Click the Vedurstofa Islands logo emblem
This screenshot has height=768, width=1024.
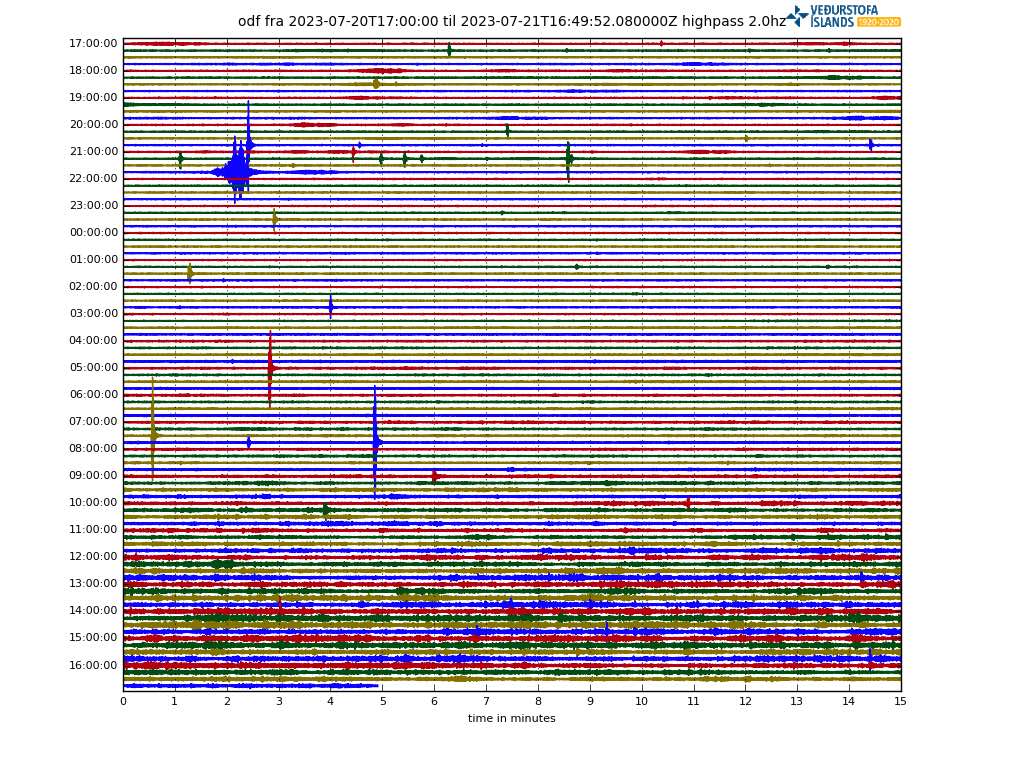(x=797, y=16)
